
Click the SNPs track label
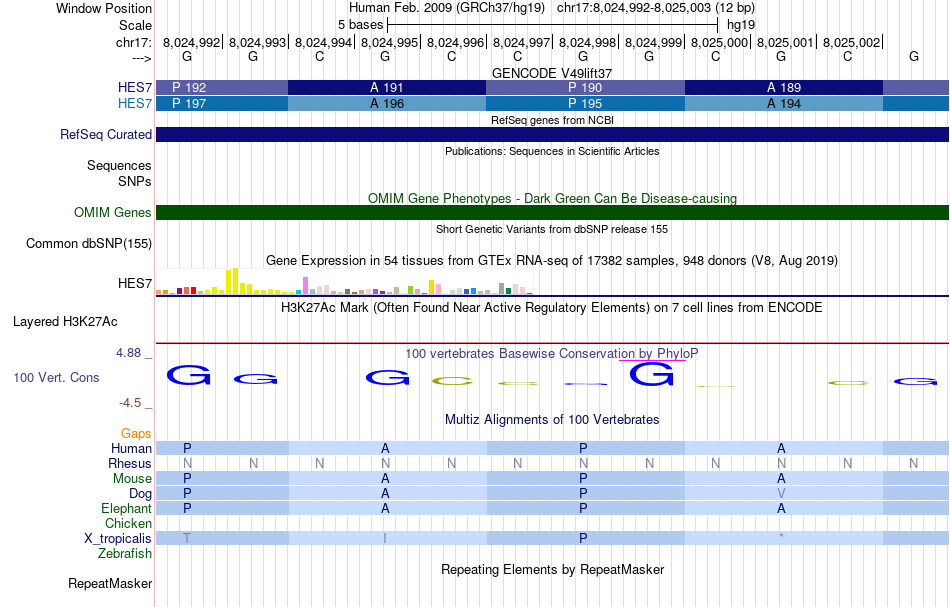(135, 181)
